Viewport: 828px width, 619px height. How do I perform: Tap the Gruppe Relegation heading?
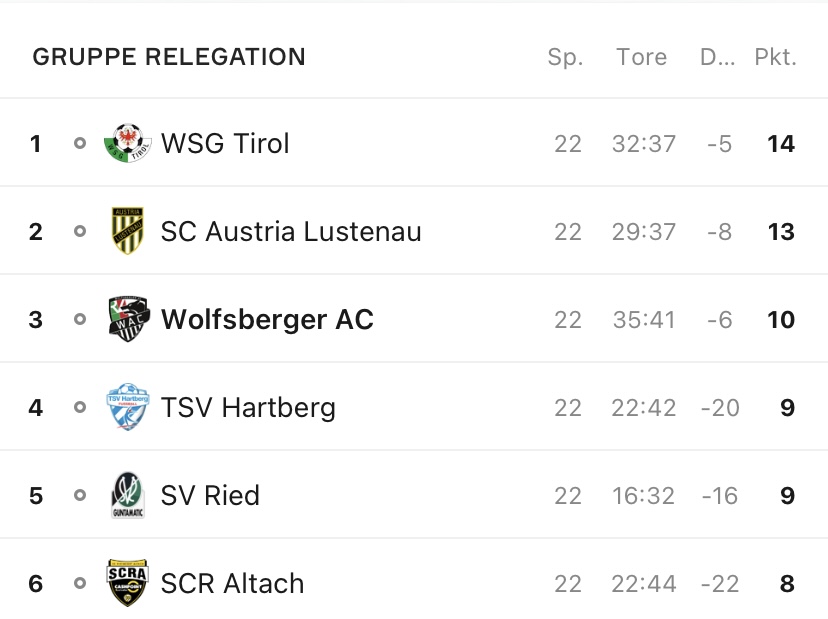click(x=169, y=57)
